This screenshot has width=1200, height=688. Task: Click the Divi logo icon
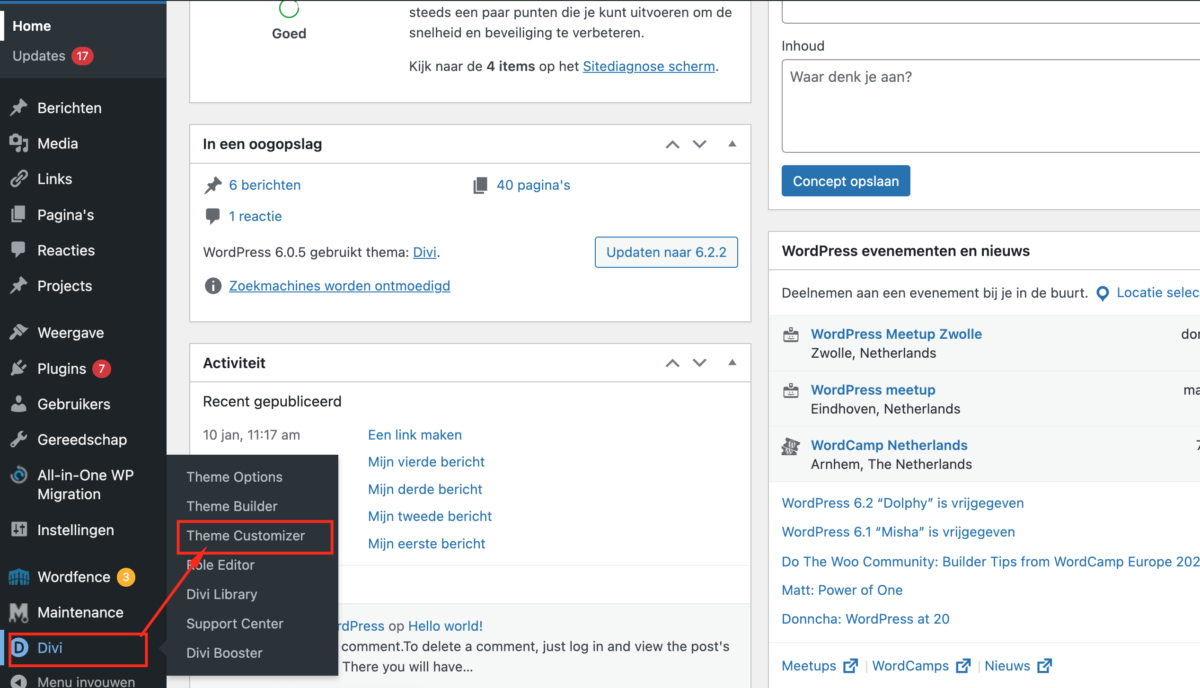[x=18, y=648]
